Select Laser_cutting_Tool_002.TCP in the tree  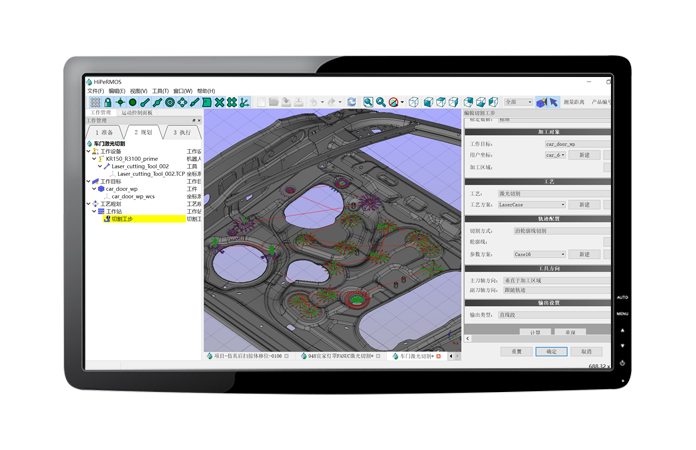(x=150, y=174)
